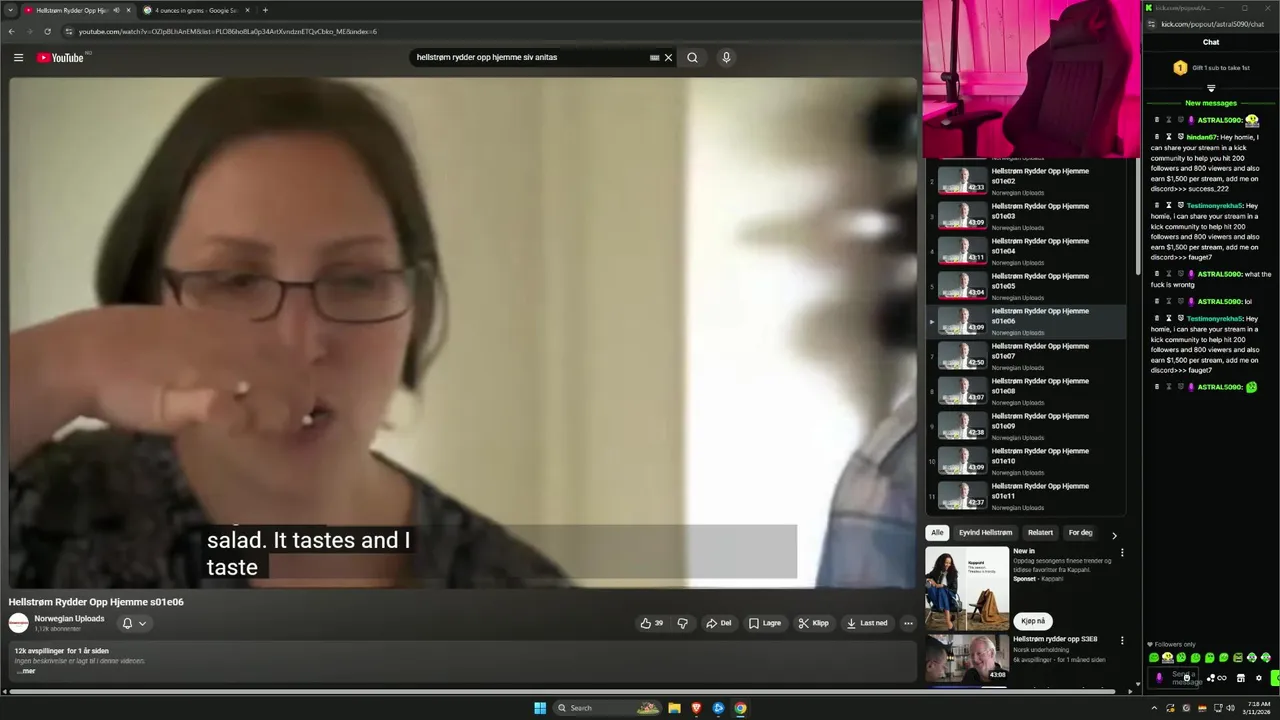
Task: Open options menu for New in ad
Action: pos(1122,552)
